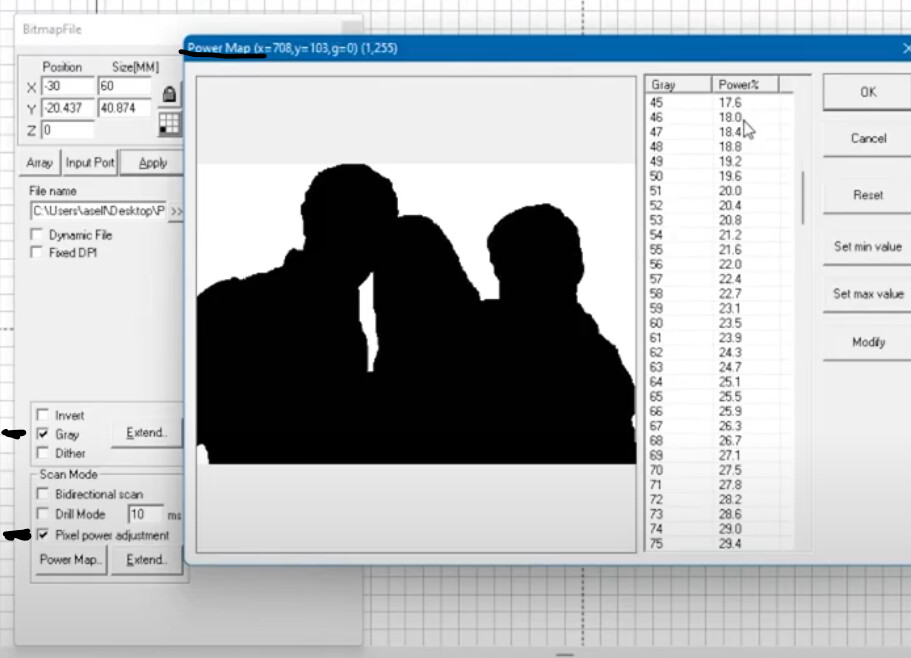Click power value 19.2 in list
The height and width of the screenshot is (658, 911).
[730, 161]
